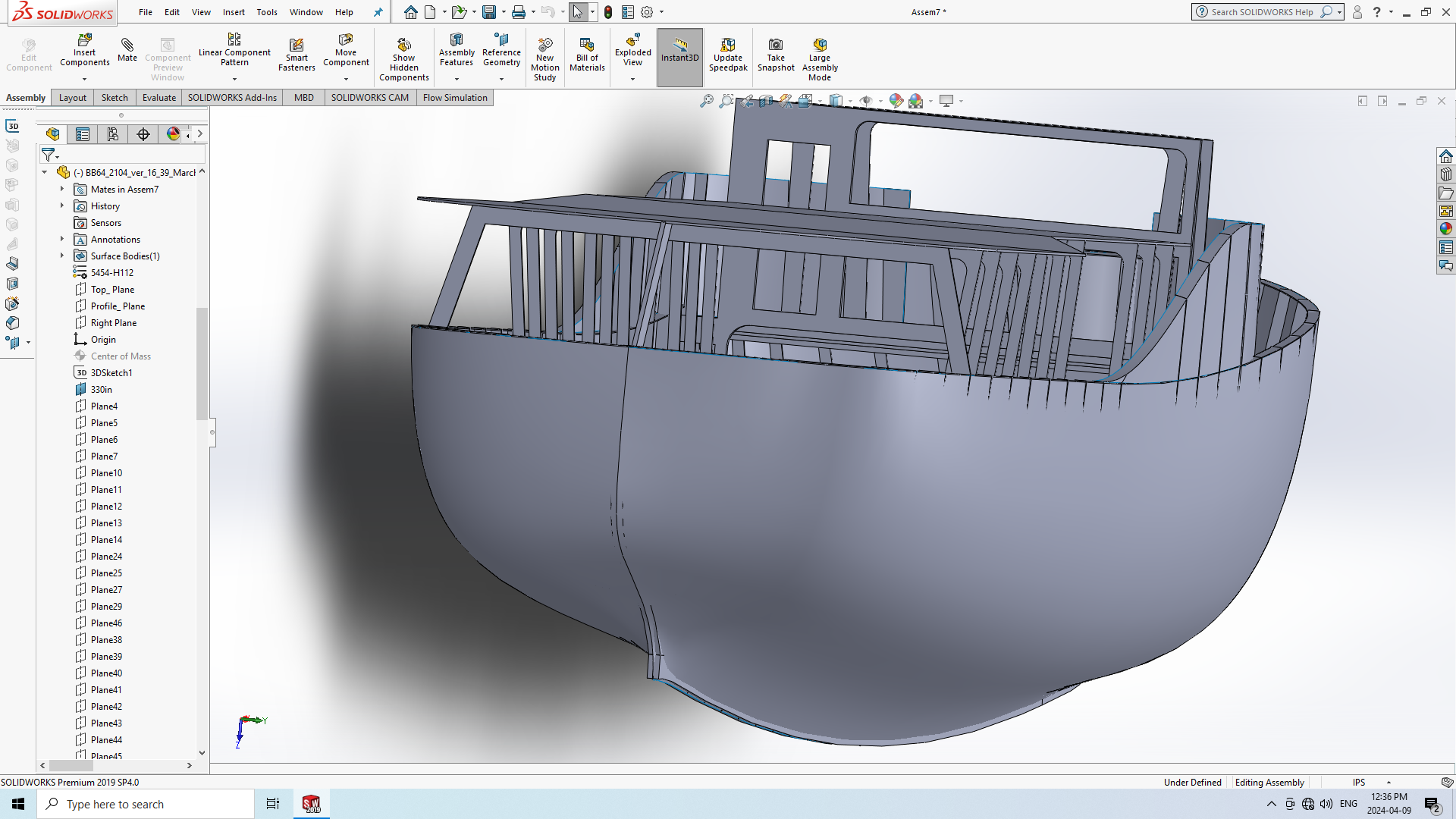The height and width of the screenshot is (819, 1456).
Task: Open DisplayManager color ball tab
Action: (173, 134)
